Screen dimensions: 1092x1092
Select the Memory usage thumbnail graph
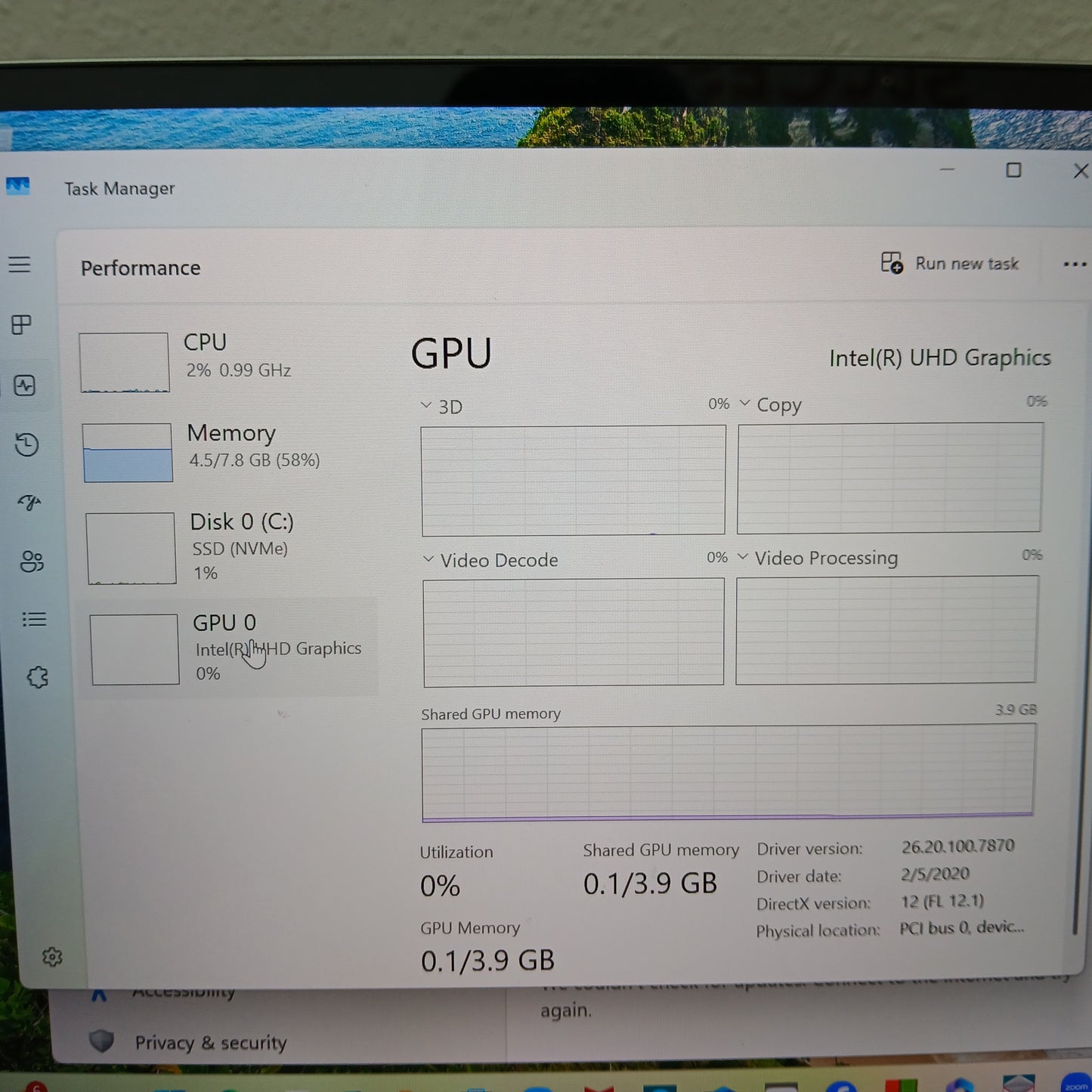tap(128, 453)
